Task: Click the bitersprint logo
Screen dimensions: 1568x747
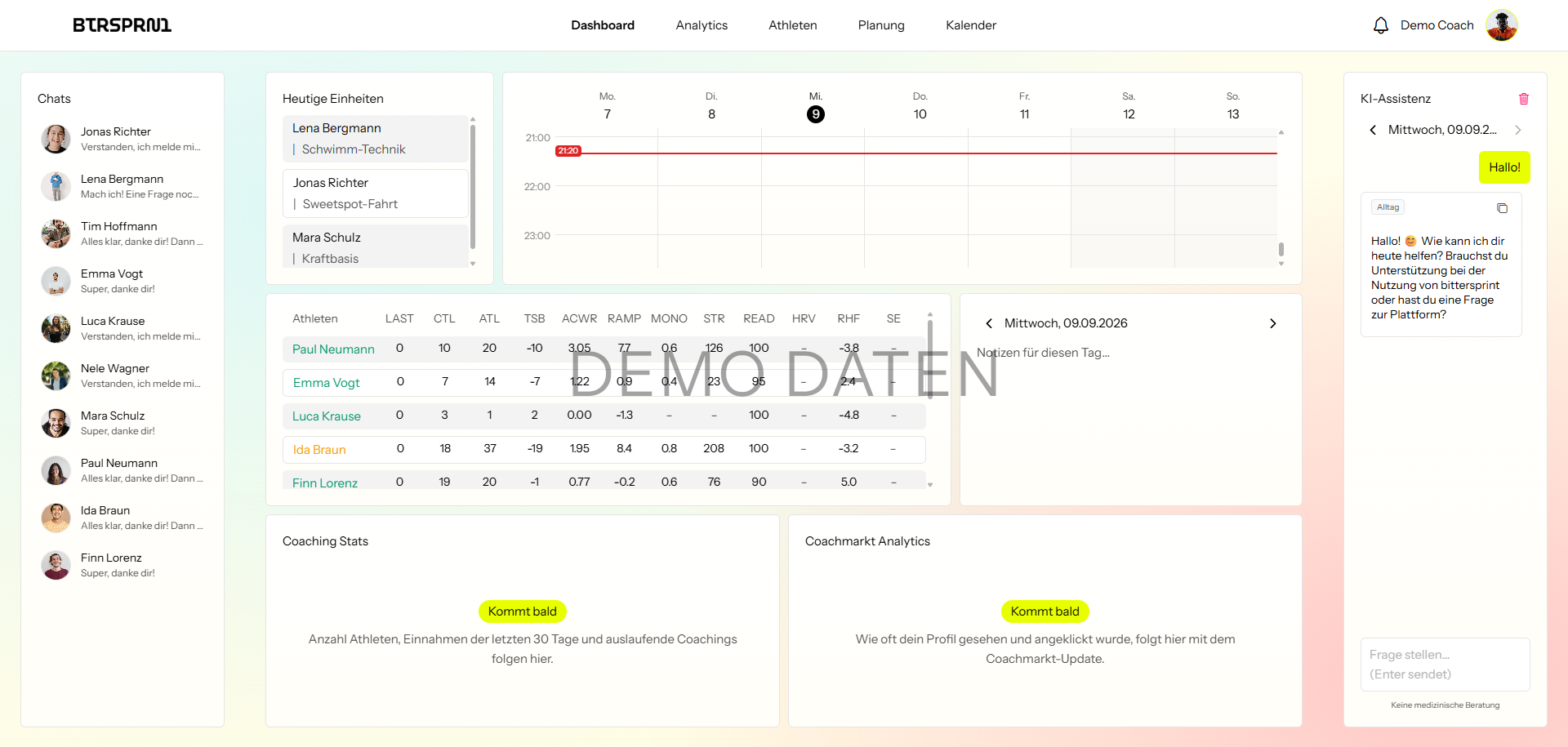Action: point(122,25)
